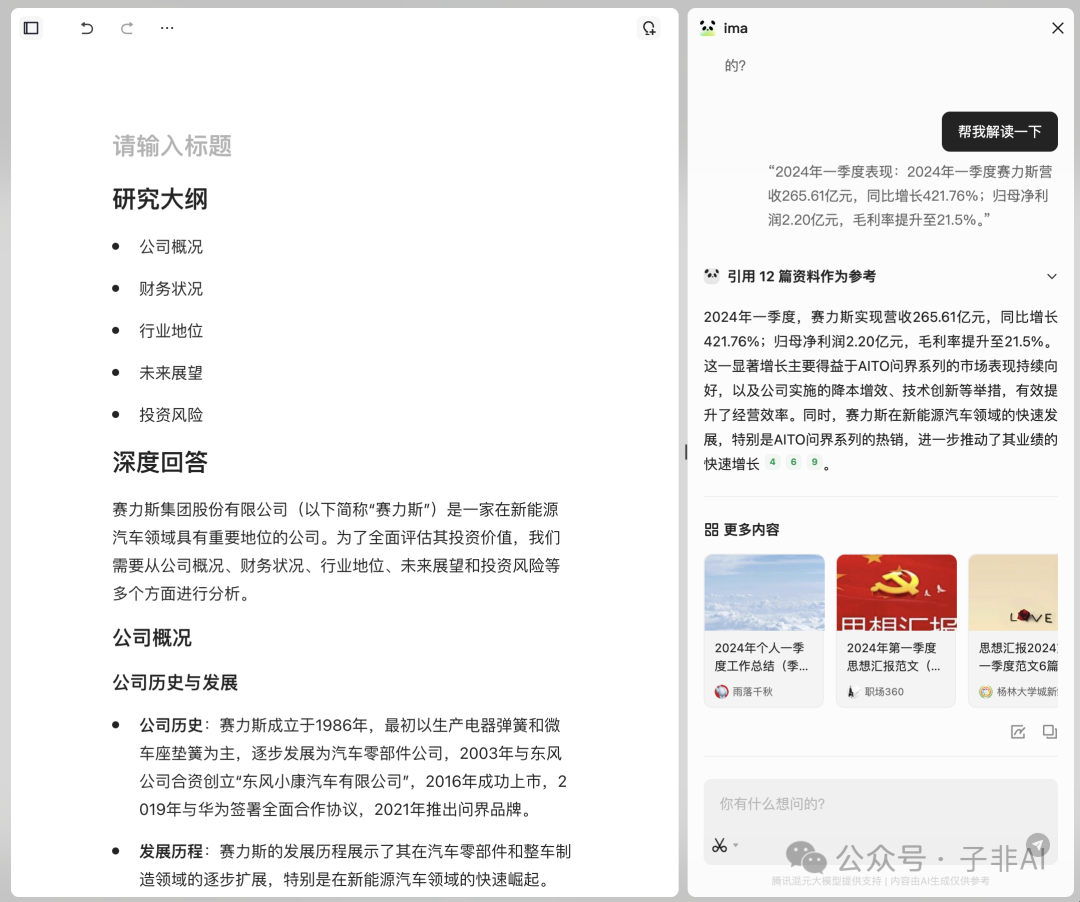The image size is (1080, 902).
Task: Click the panel divider handle
Action: [685, 452]
